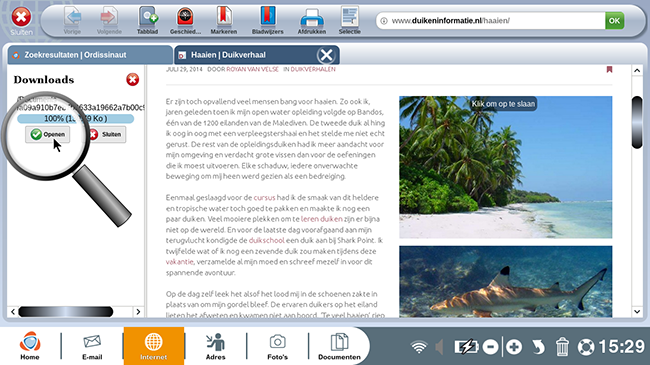Viewport: 650px width, 365px height.
Task: Open the 'leren duiken' link
Action: point(322,219)
